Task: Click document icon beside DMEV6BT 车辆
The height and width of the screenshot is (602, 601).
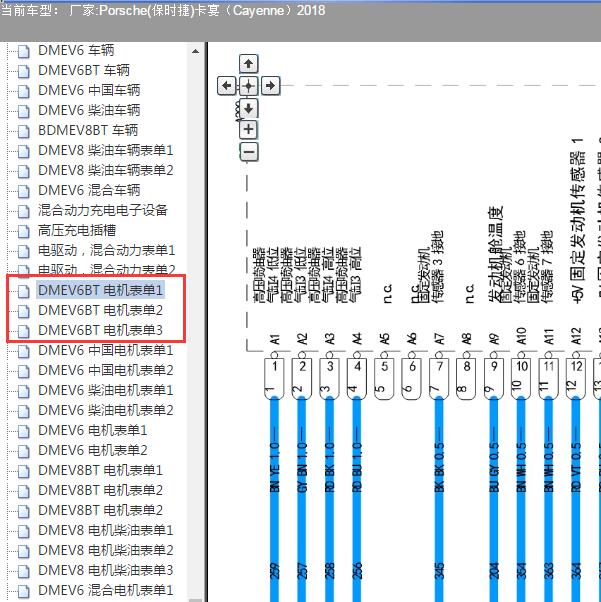Action: tap(24, 71)
